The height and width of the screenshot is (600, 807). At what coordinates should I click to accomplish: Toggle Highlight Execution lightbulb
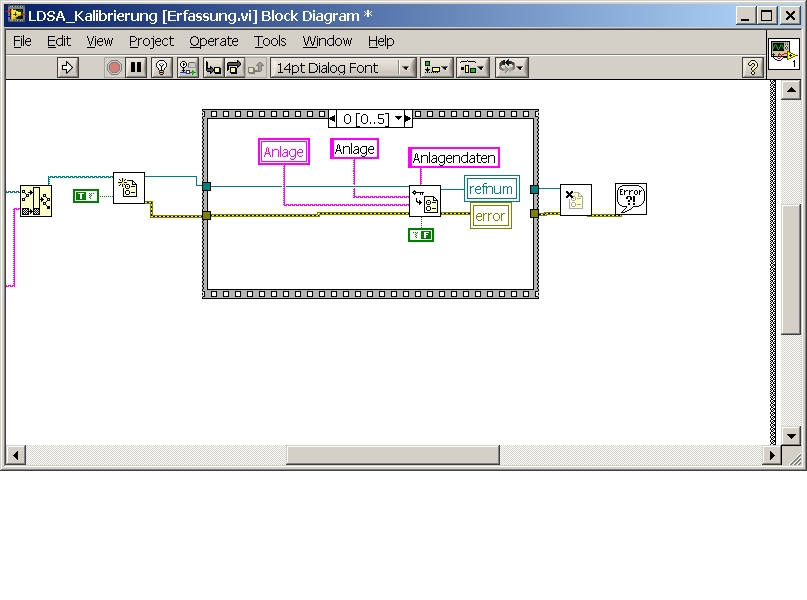162,67
